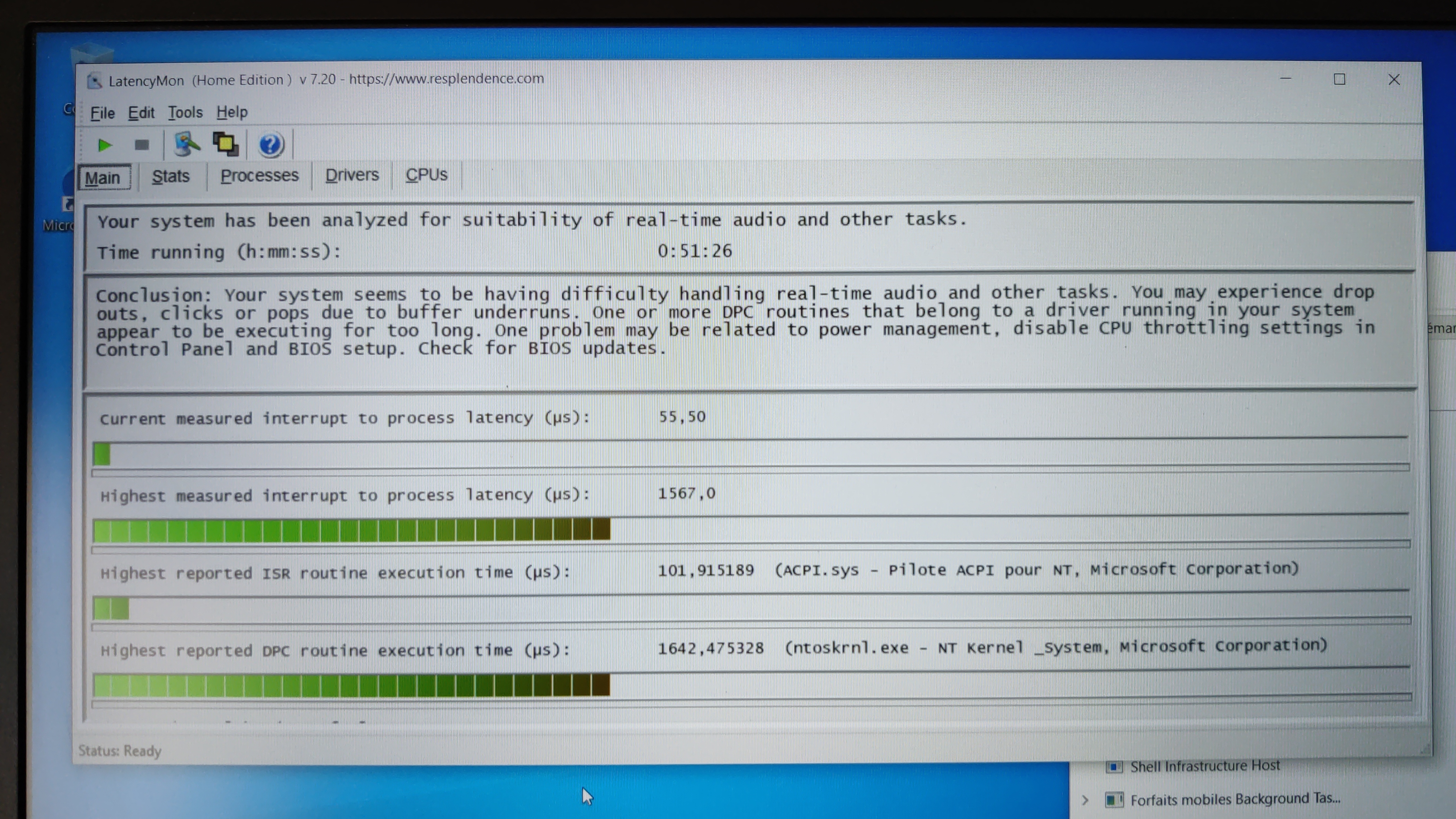The width and height of the screenshot is (1456, 819).
Task: Open the File menu
Action: pos(102,113)
